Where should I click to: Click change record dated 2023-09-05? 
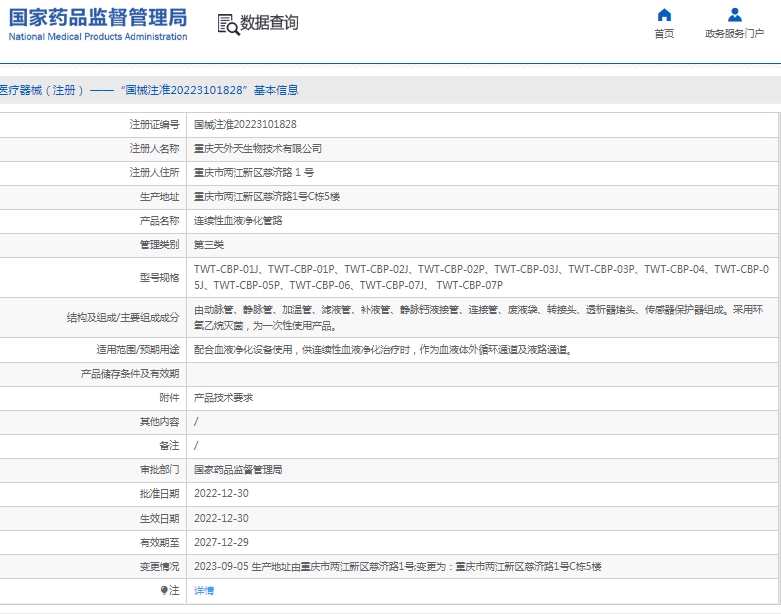coord(397,566)
